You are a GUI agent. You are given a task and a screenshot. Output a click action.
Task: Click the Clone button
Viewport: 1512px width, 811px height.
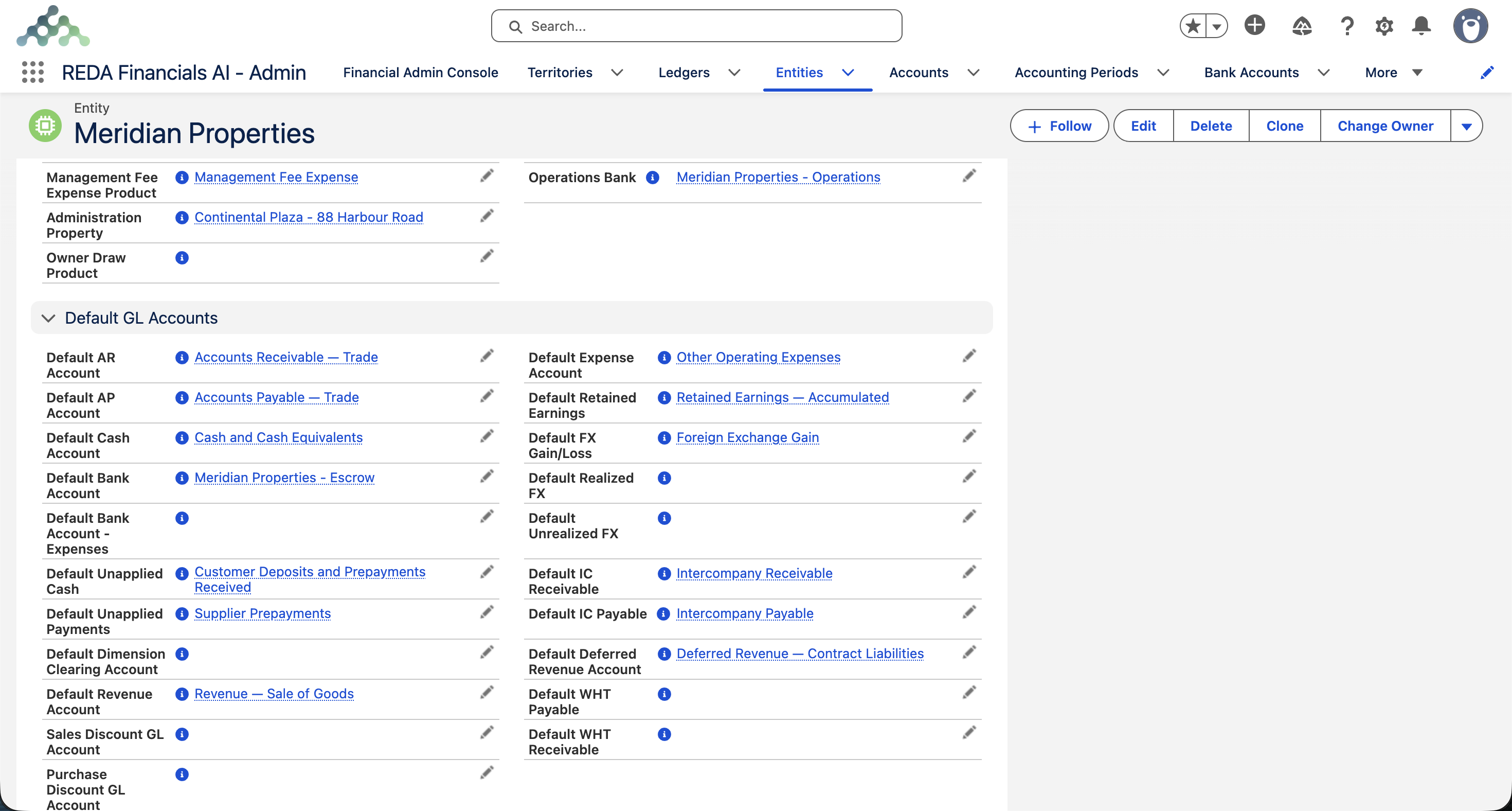coord(1284,126)
